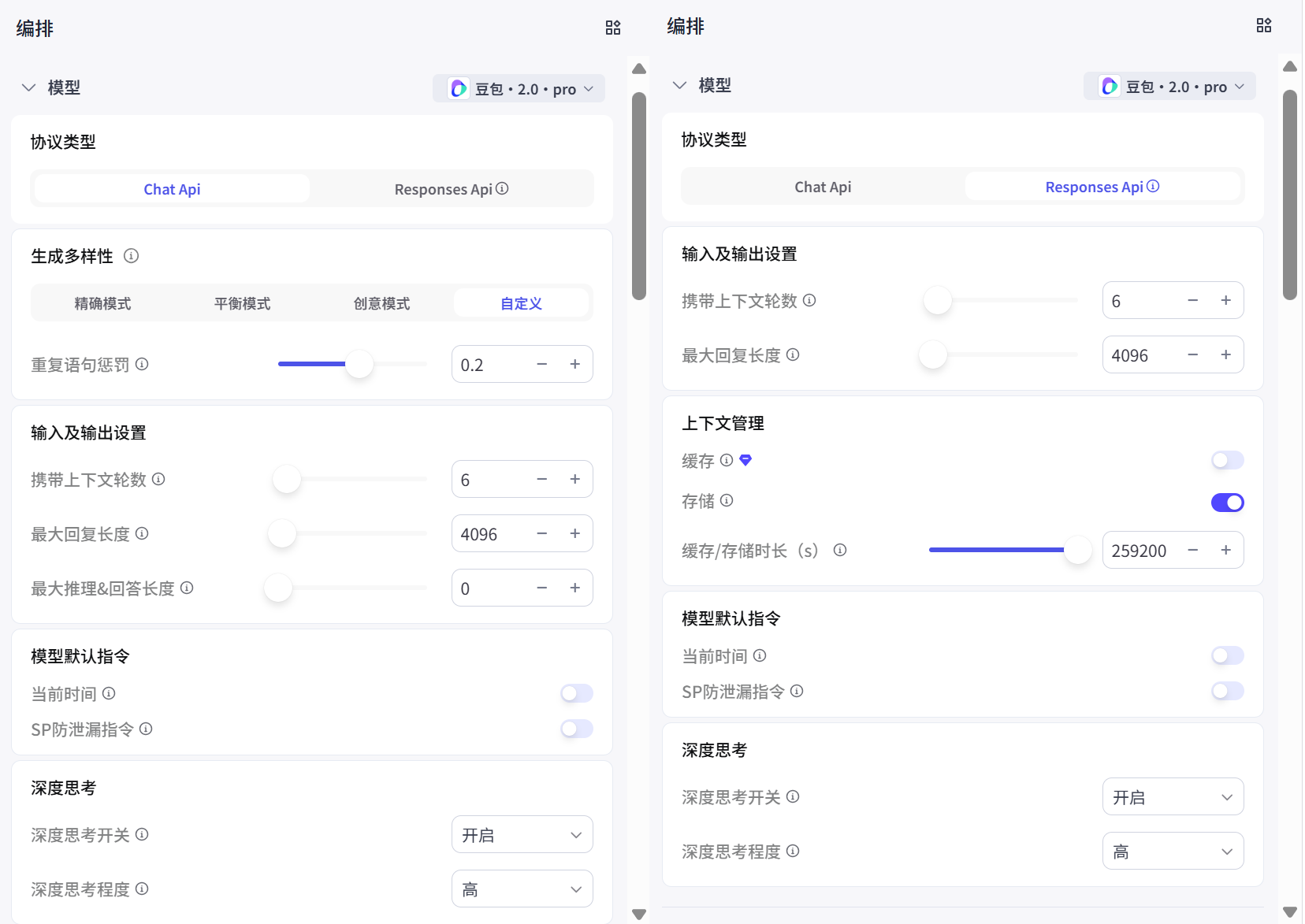Click info icon beside left 深度思考开关
This screenshot has width=1305, height=924.
coord(142,834)
